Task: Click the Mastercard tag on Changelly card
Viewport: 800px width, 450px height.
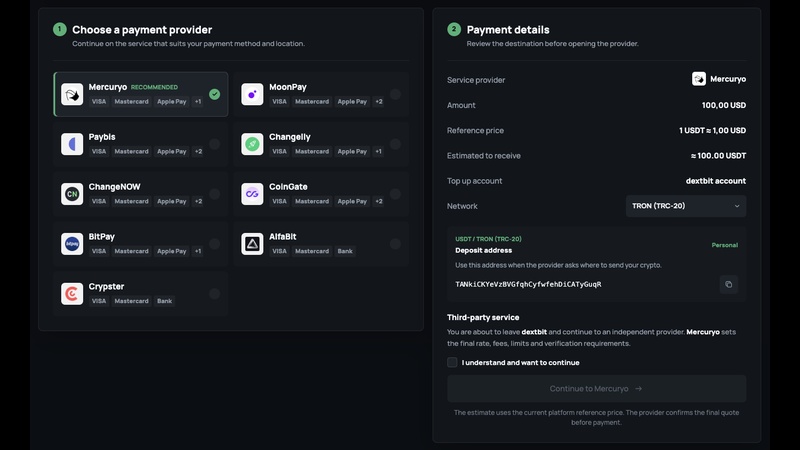Action: click(312, 152)
